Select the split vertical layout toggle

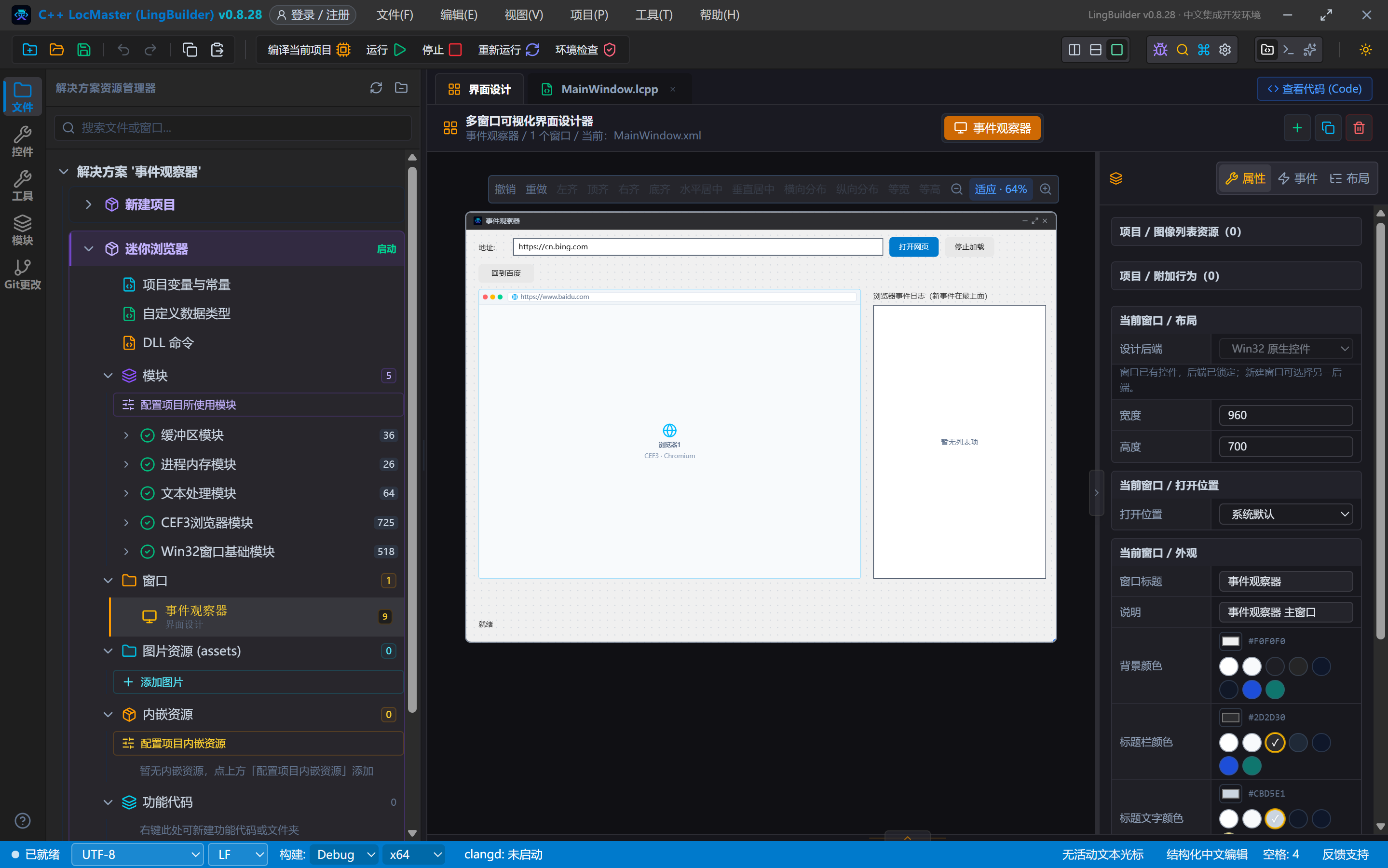(x=1074, y=50)
